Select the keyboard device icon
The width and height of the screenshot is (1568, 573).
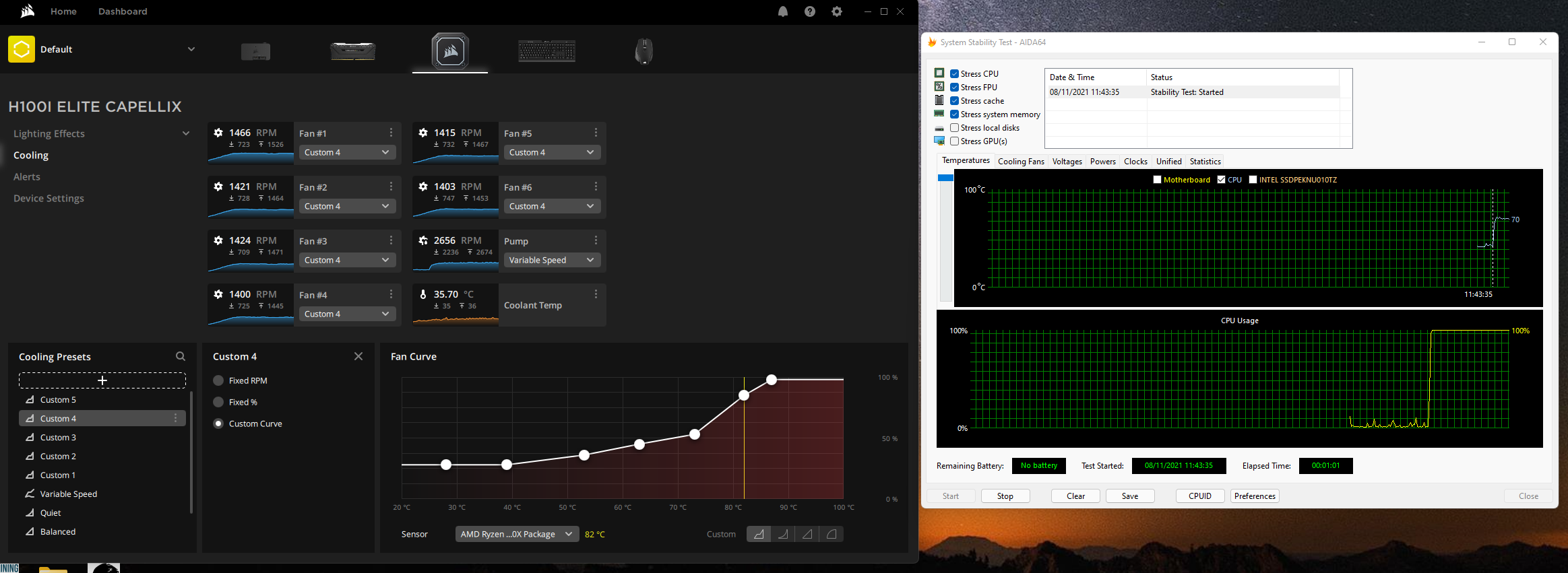pyautogui.click(x=546, y=51)
